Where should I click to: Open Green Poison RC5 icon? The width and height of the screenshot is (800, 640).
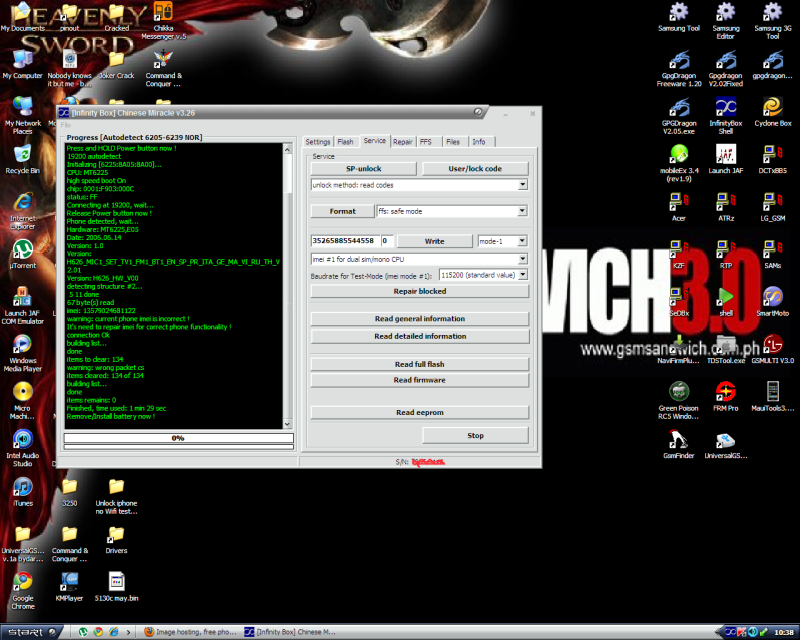pyautogui.click(x=679, y=400)
